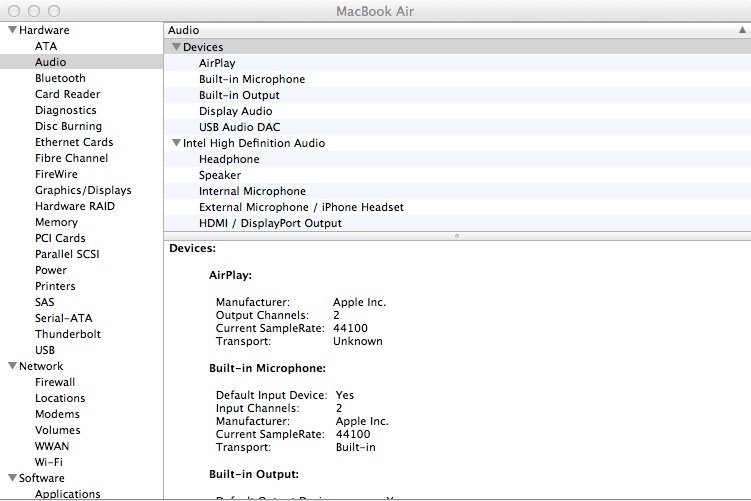Viewport: 751px width, 501px height.
Task: Select Built-in Output device row
Action: point(457,95)
